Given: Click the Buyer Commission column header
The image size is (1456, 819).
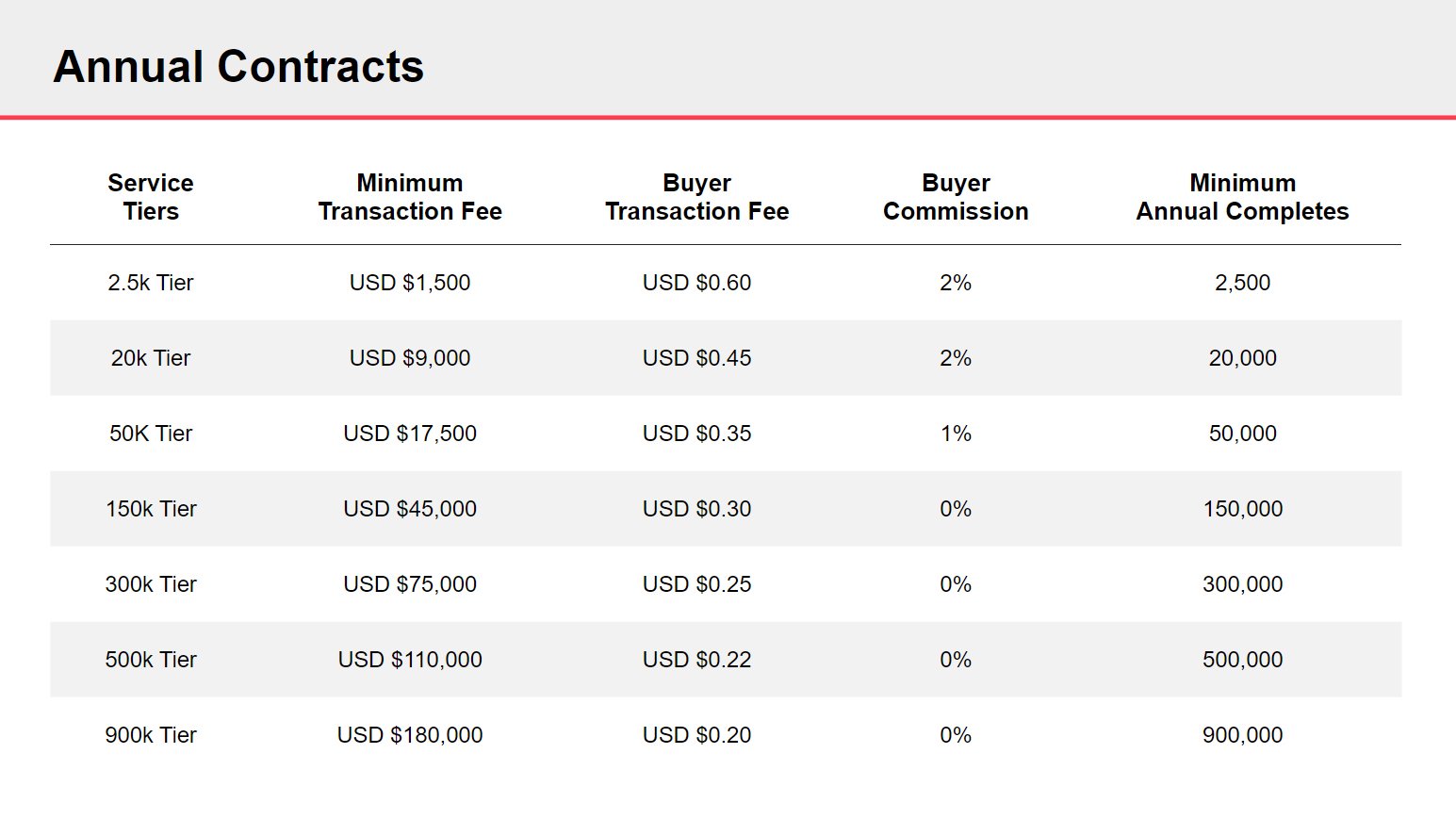Looking at the screenshot, I should [x=956, y=197].
